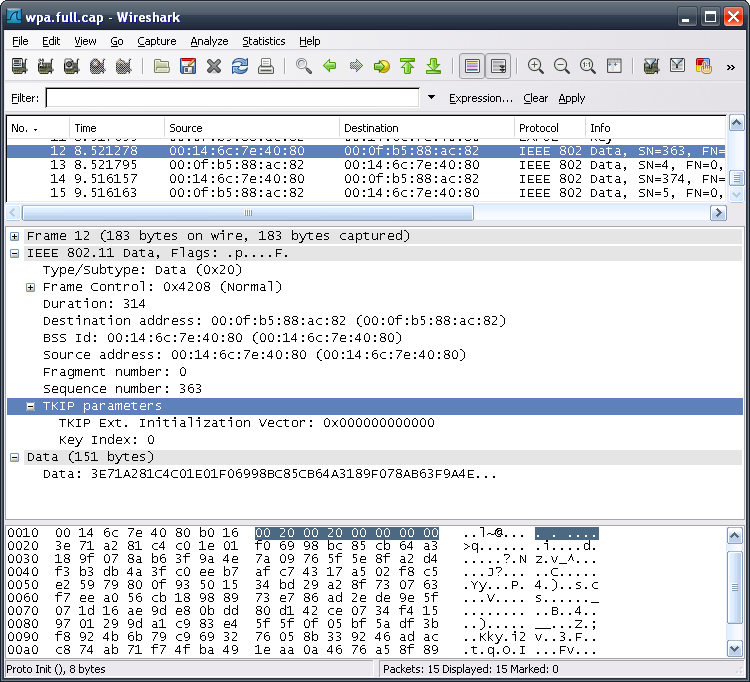750x682 pixels.
Task: Open the Statistics menu
Action: tap(264, 41)
